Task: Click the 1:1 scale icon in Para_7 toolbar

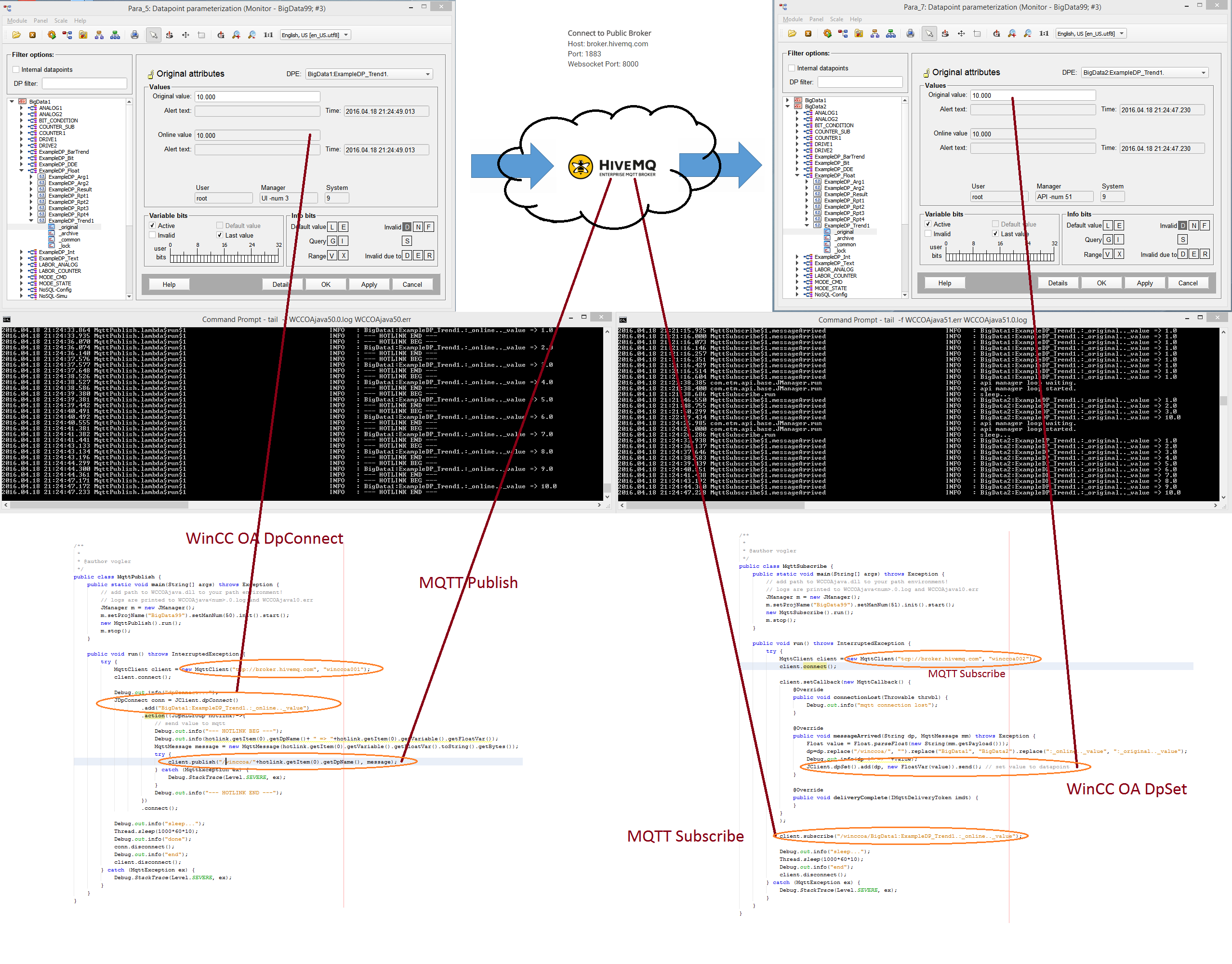Action: (x=1044, y=34)
